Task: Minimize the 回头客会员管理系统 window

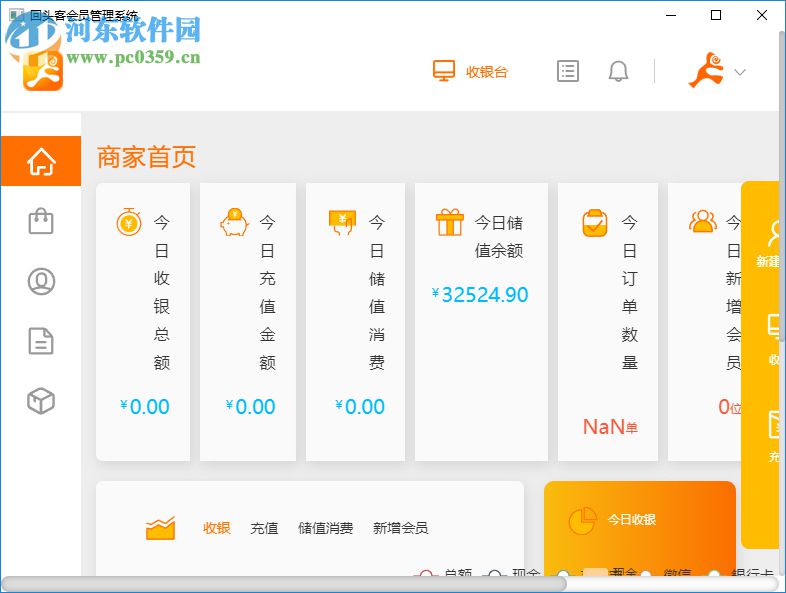Action: click(x=671, y=16)
